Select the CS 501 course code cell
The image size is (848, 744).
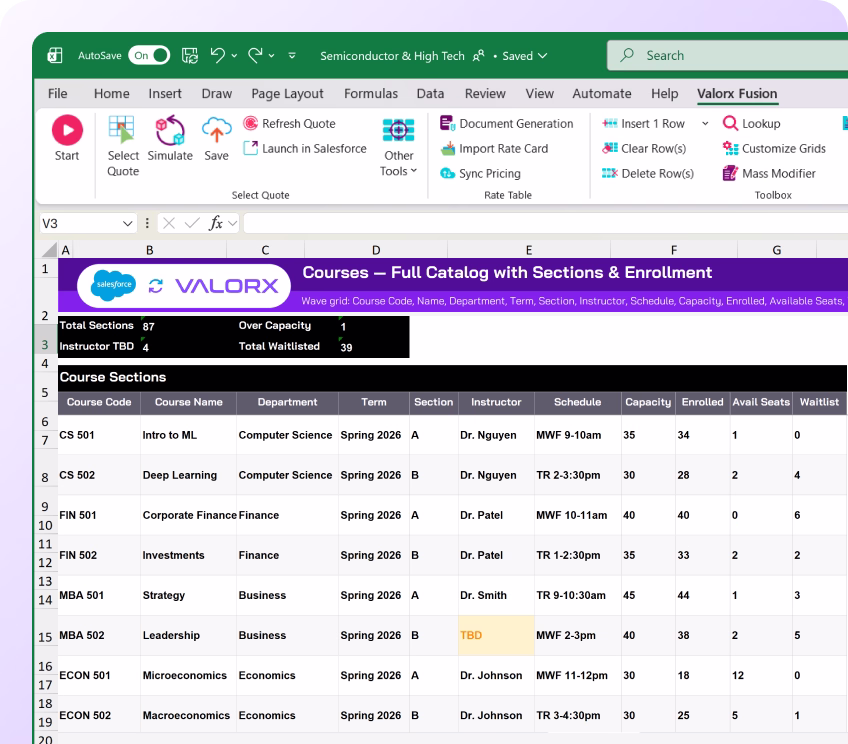99,435
